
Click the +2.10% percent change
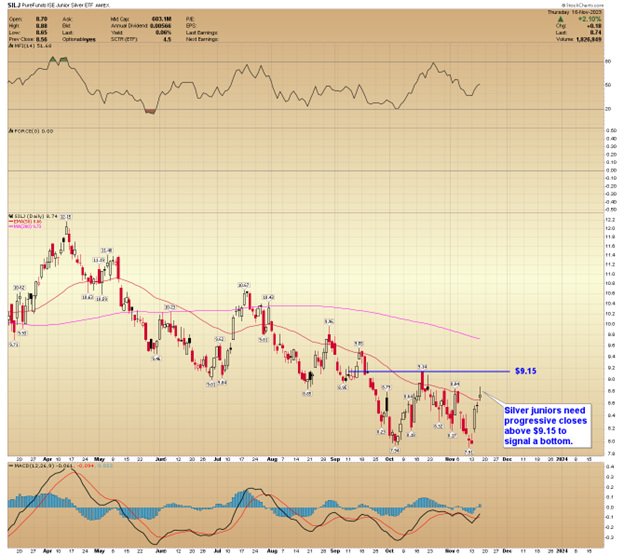click(590, 19)
